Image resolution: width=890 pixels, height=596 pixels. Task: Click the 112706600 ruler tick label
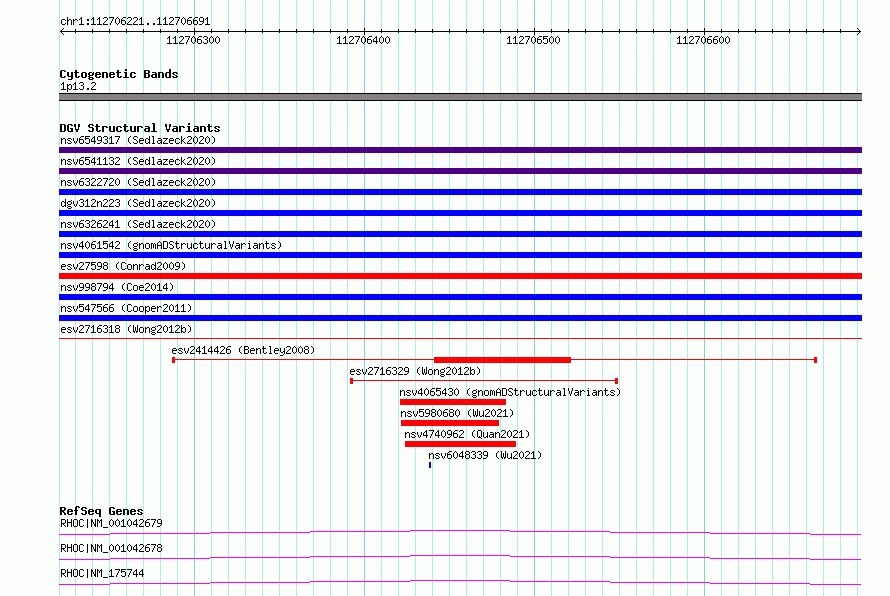click(703, 40)
